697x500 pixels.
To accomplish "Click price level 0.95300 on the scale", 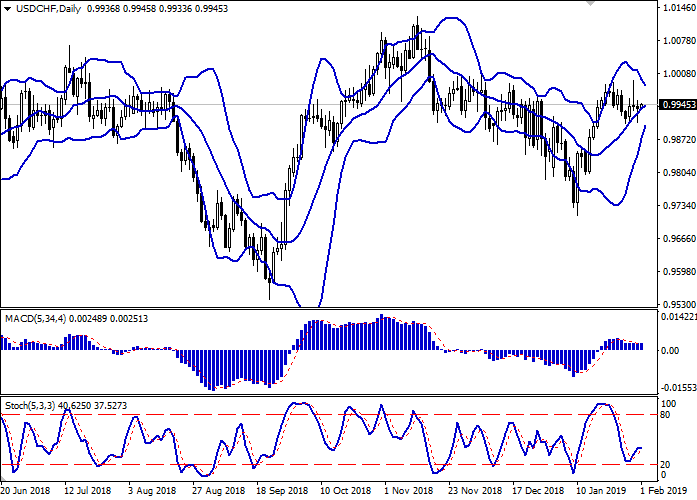I will [679, 305].
